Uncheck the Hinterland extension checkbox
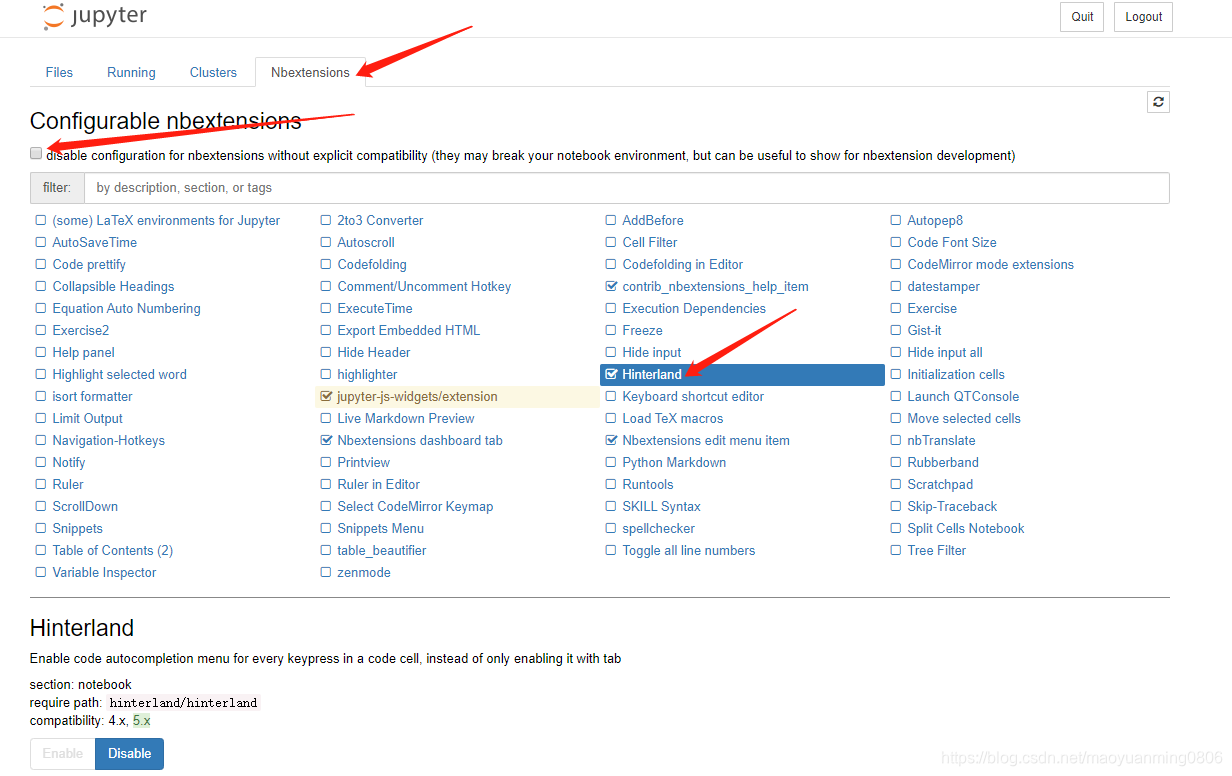This screenshot has width=1232, height=776. pyautogui.click(x=611, y=375)
